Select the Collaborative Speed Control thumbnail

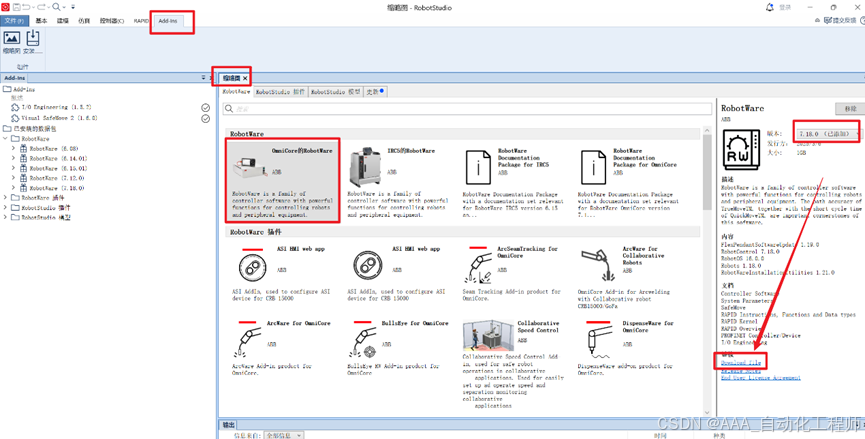point(489,335)
